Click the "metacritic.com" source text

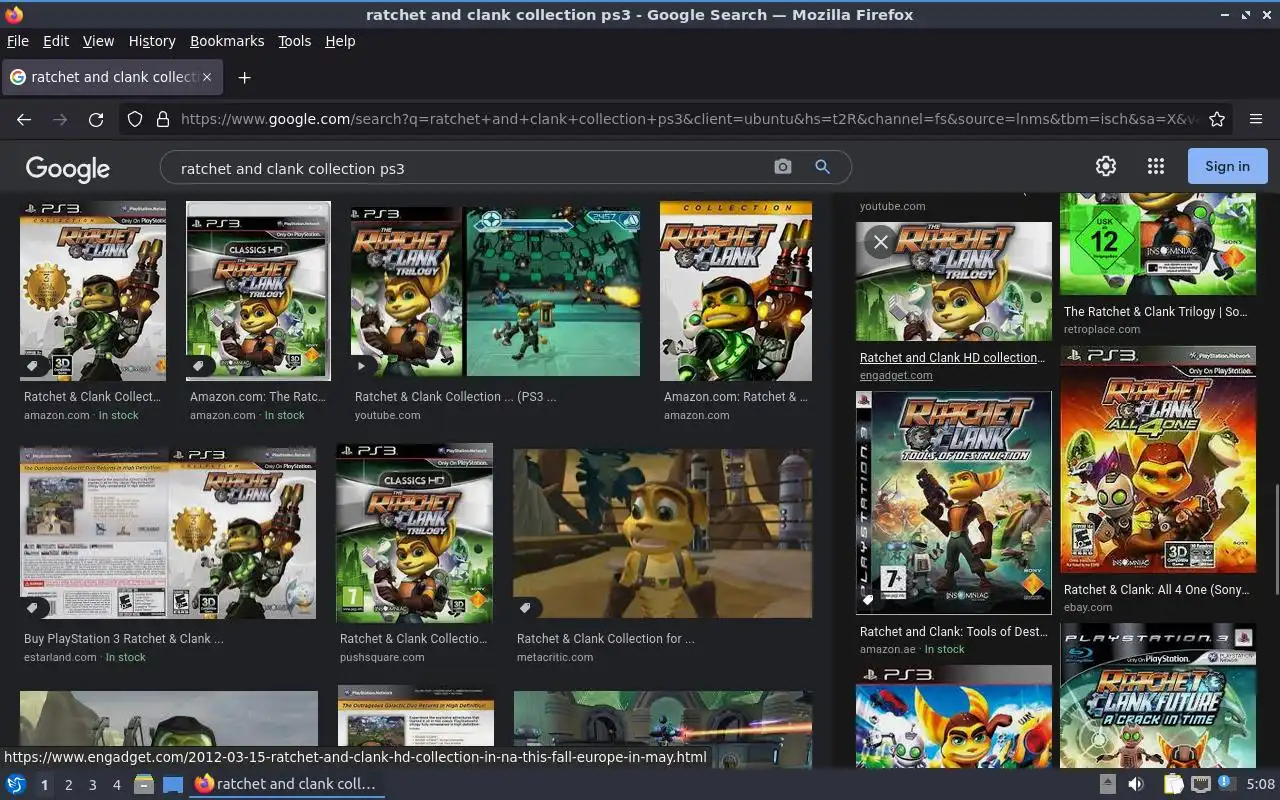pyautogui.click(x=555, y=657)
